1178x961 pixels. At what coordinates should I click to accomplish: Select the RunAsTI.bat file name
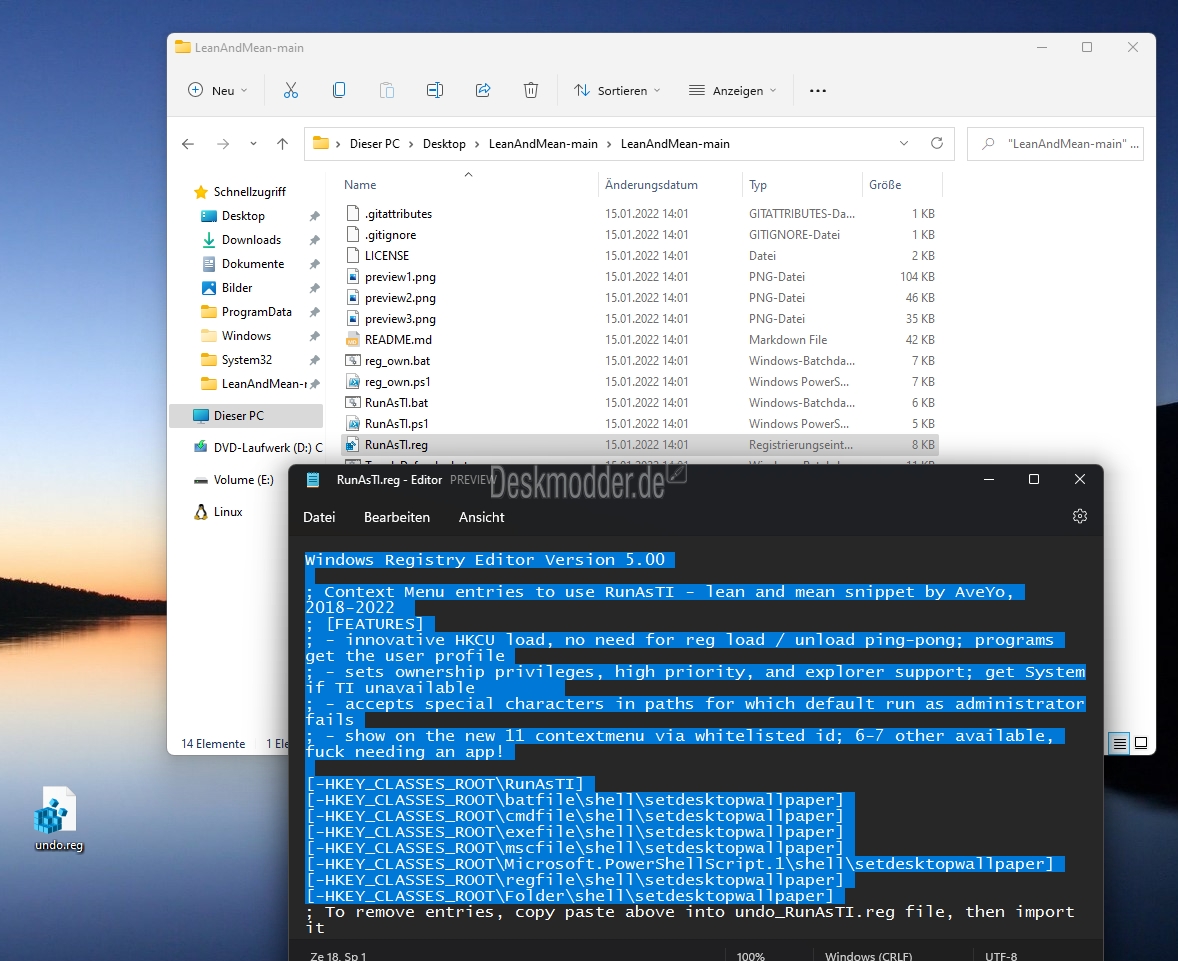click(396, 403)
